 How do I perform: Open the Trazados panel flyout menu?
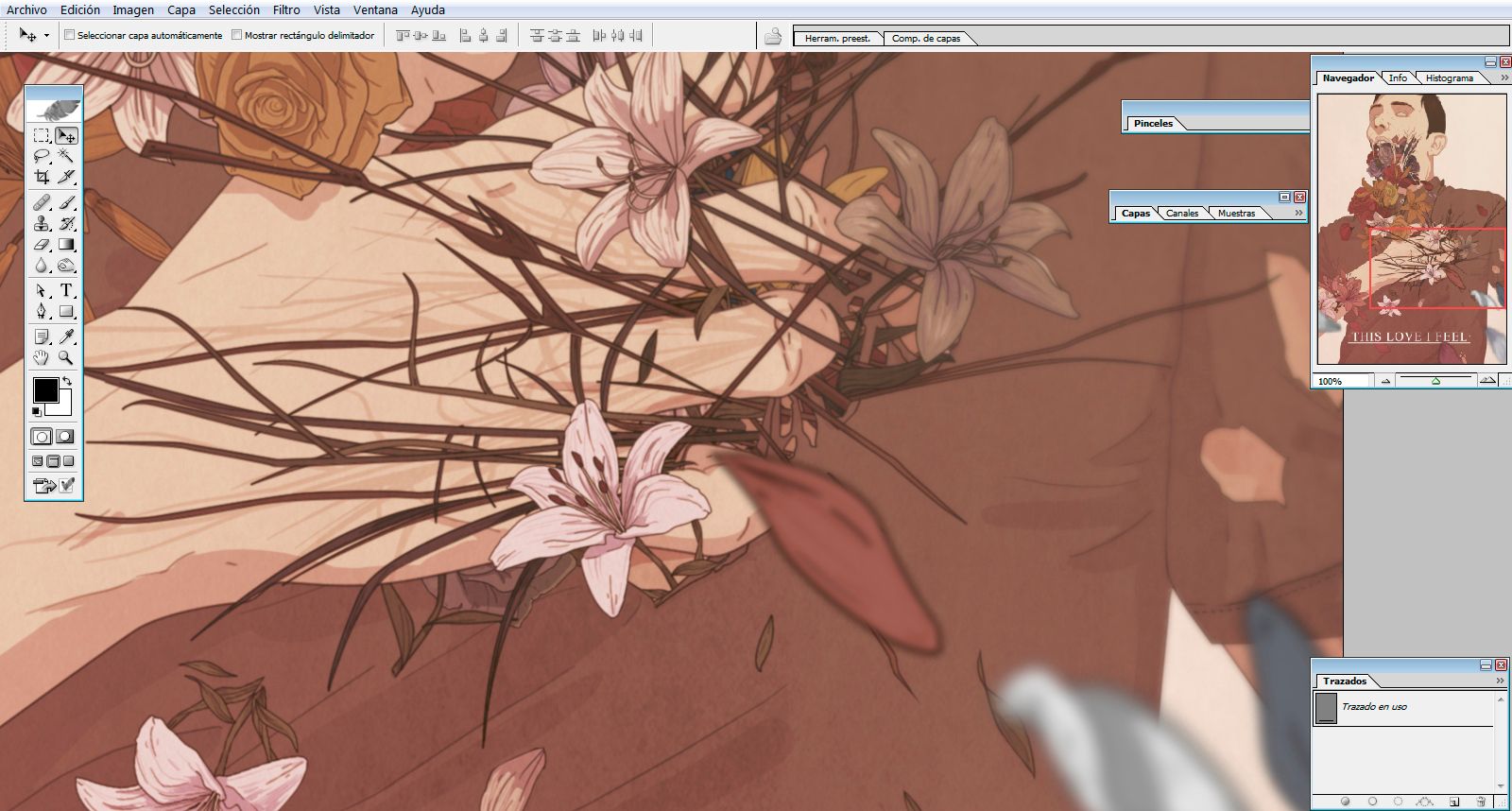(x=1500, y=682)
